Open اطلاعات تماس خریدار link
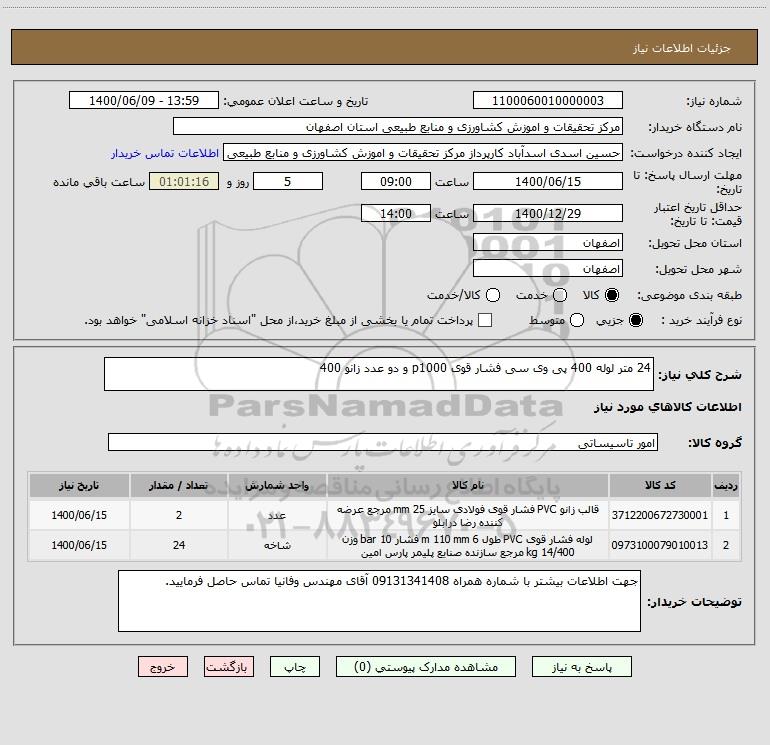 pyautogui.click(x=165, y=153)
